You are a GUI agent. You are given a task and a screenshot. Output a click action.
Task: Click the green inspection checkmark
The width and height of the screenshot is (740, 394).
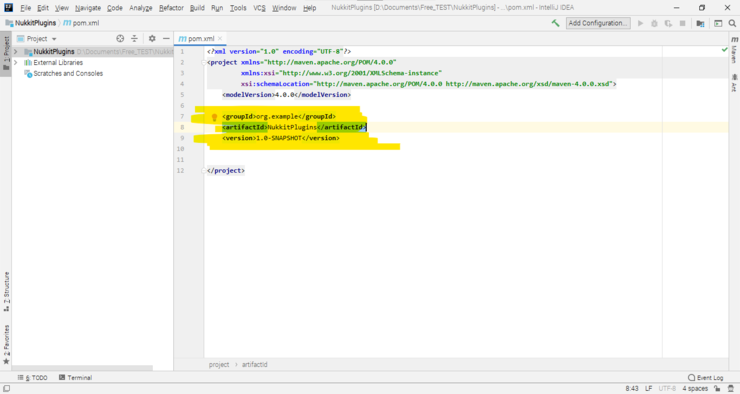(x=724, y=50)
